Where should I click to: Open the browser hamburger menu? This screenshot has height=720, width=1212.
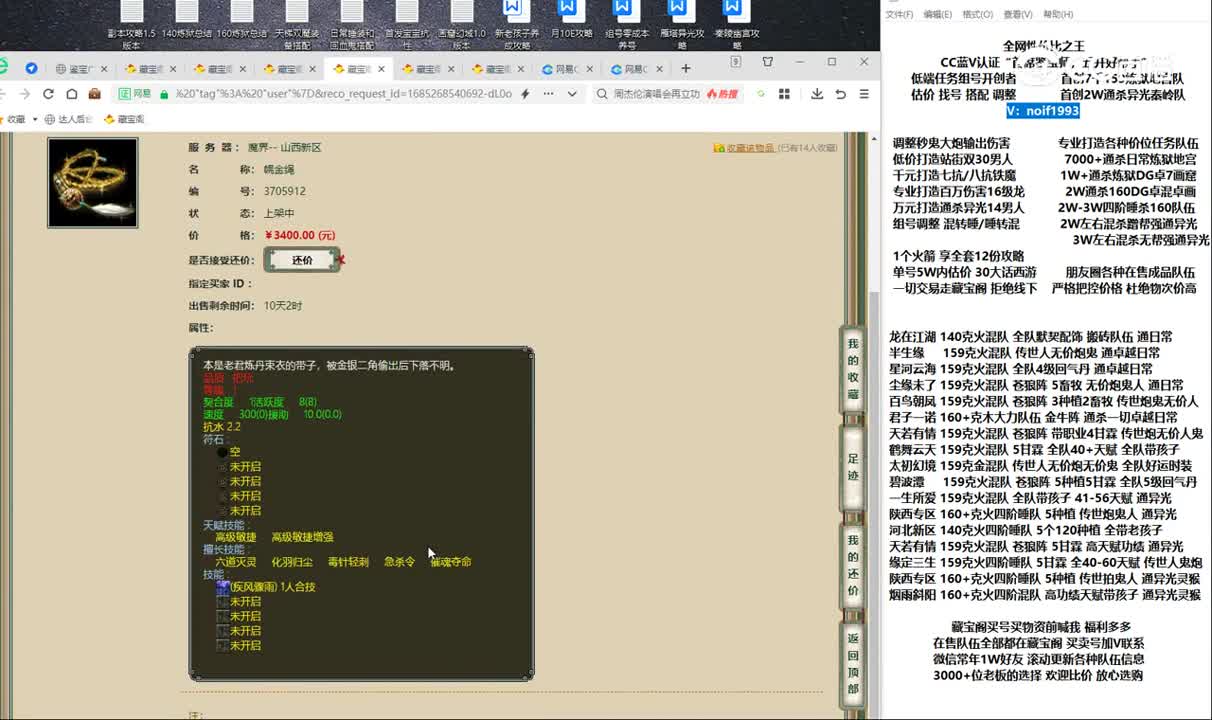[864, 94]
